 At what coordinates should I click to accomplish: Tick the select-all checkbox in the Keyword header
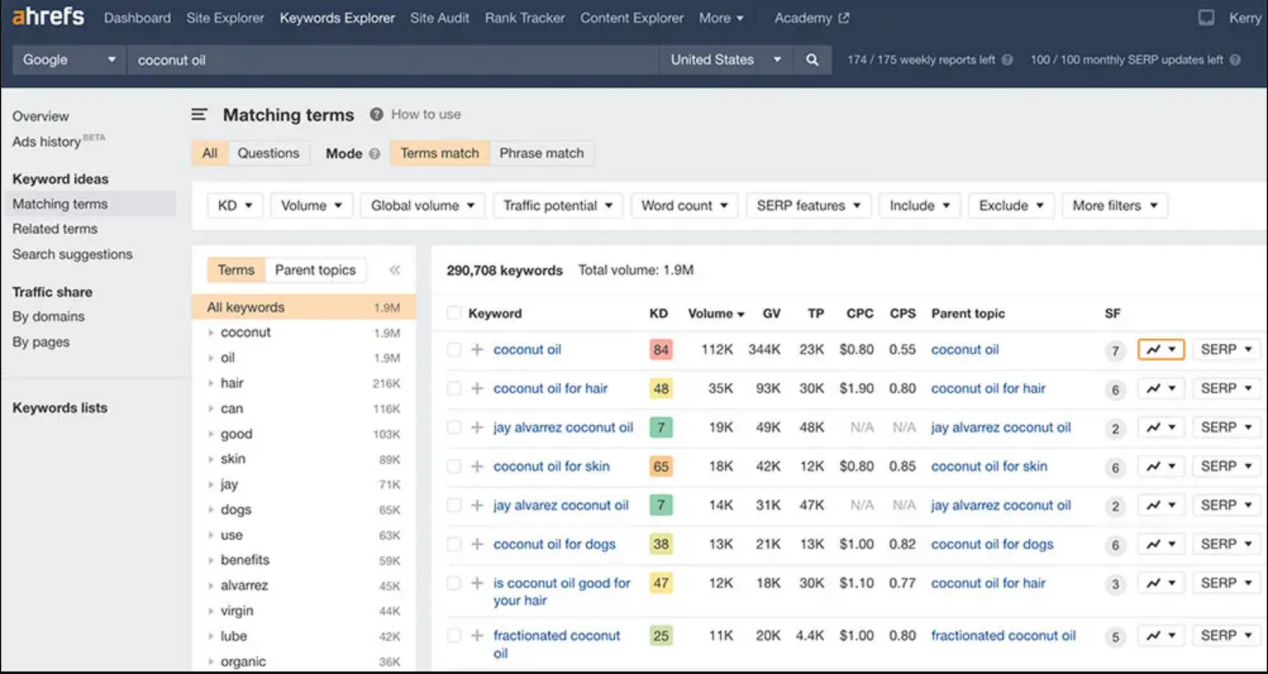(454, 314)
